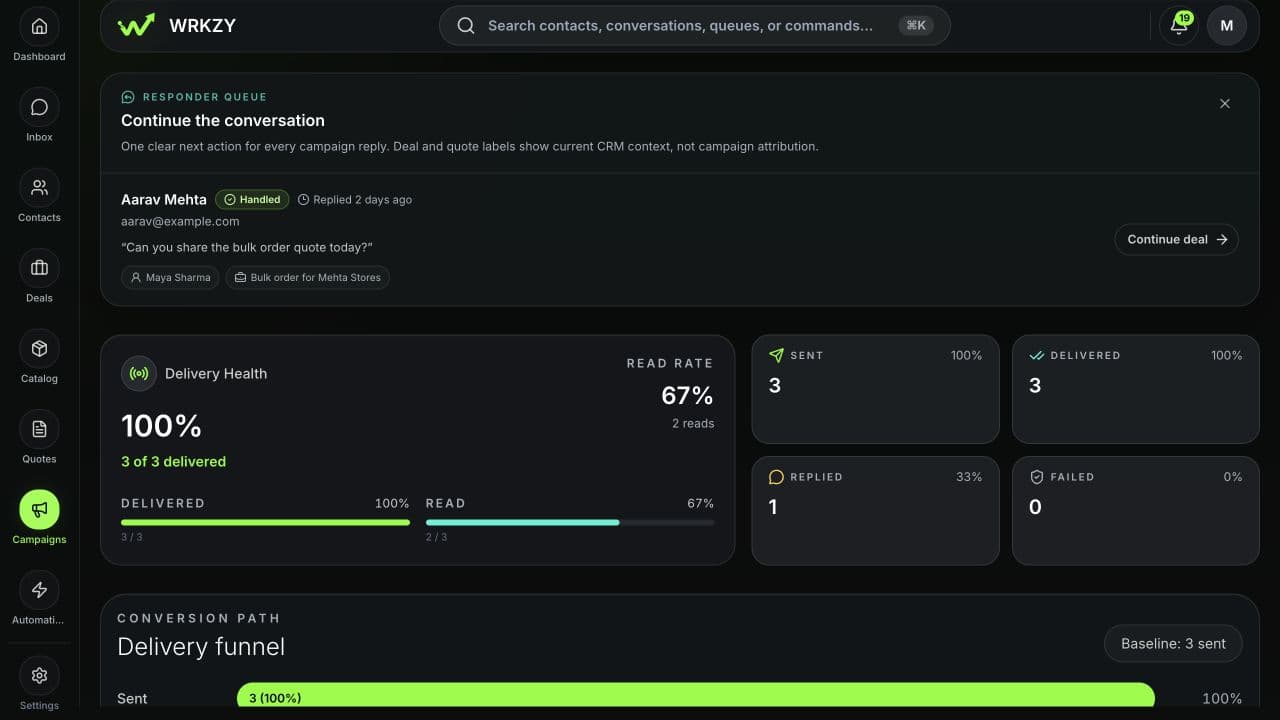Click the ⌘K shortcut badge
Screen dimensions: 1280x720
916,26
